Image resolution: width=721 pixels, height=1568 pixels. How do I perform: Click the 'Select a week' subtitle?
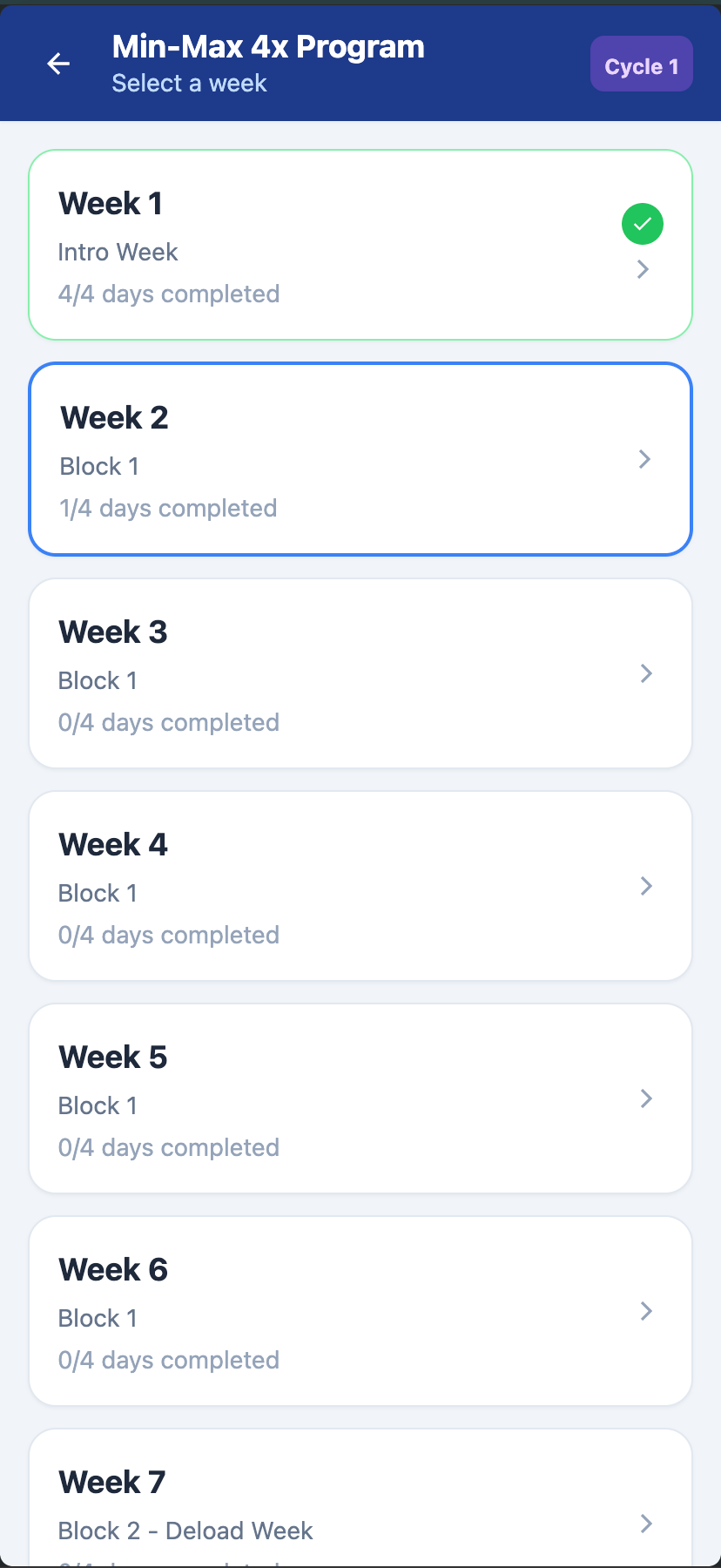pos(189,83)
